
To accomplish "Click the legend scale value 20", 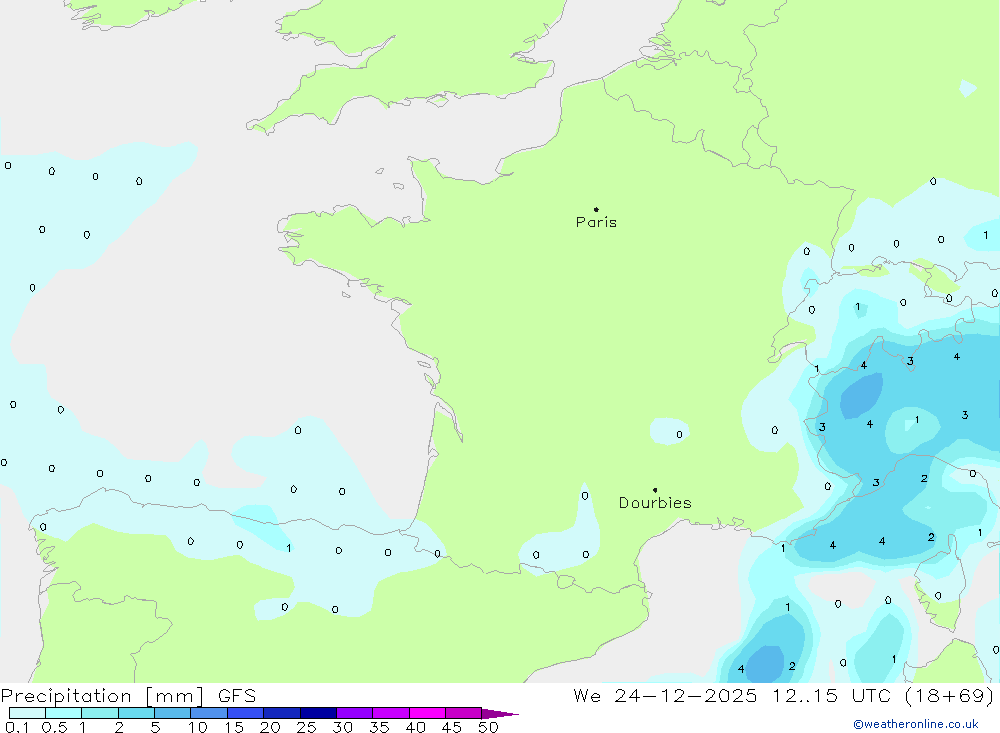I will pos(270,727).
